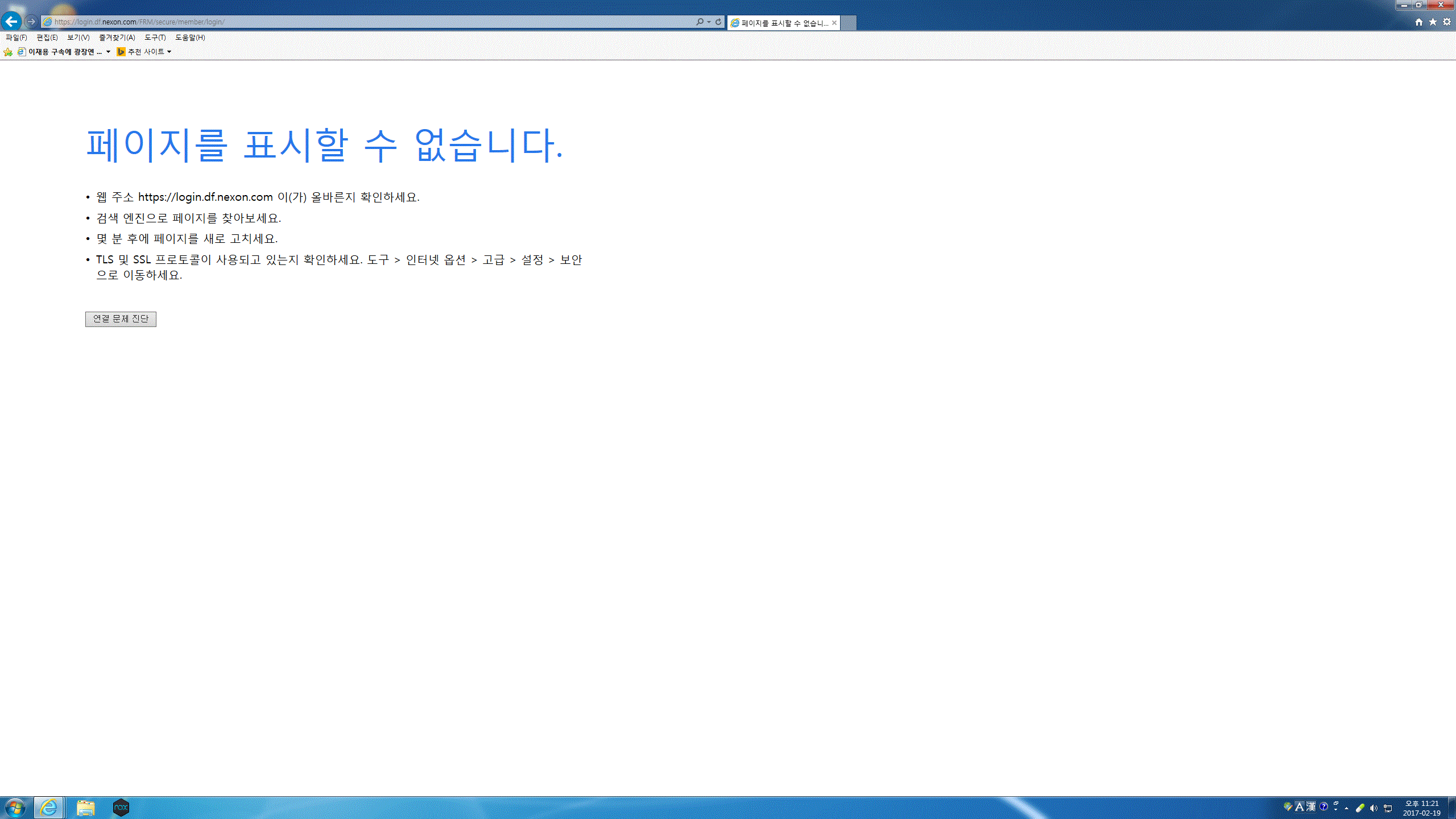Click the refresh page icon
This screenshot has width=1456, height=819.
(x=718, y=22)
